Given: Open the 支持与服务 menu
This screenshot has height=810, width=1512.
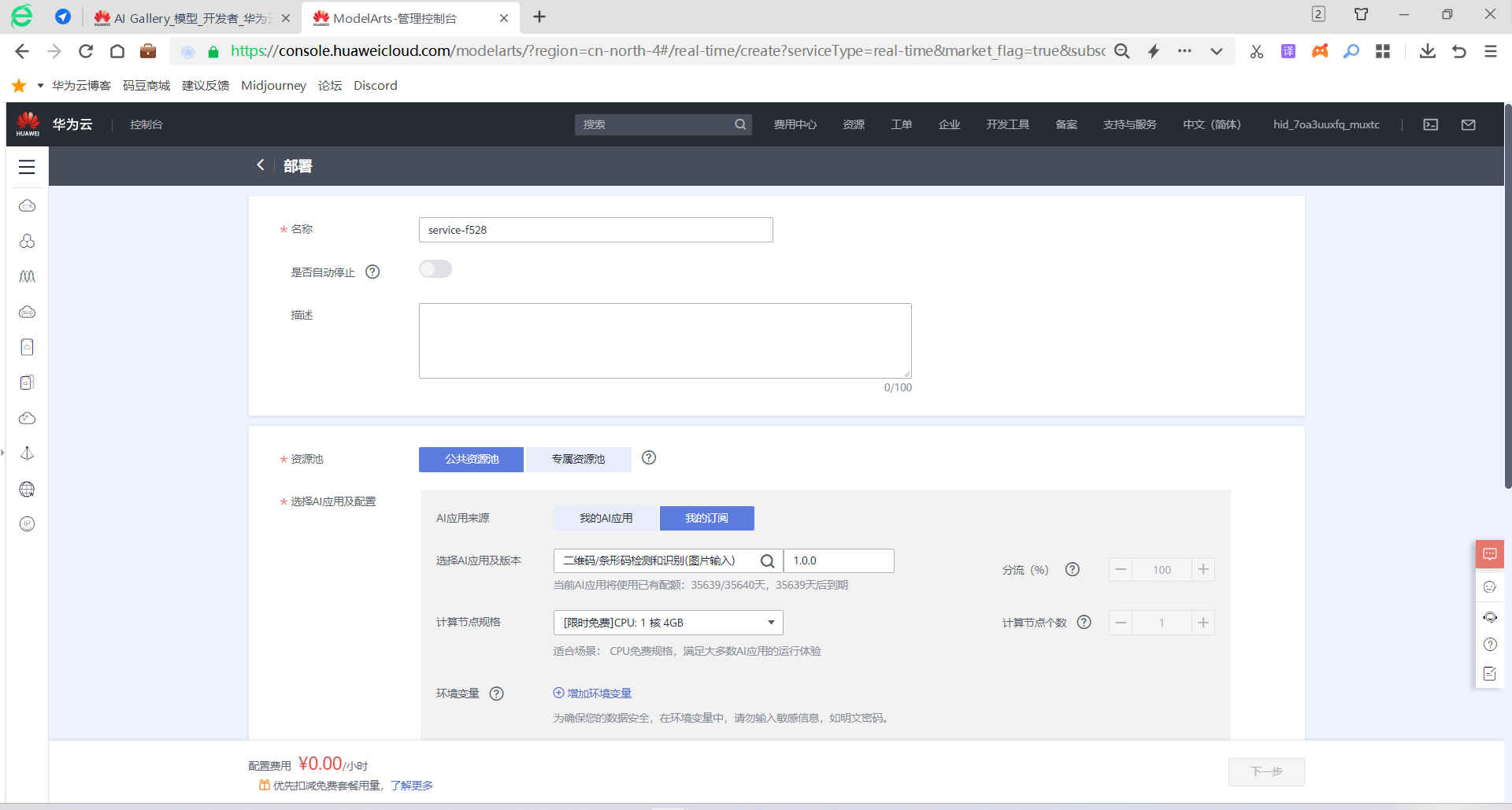Looking at the screenshot, I should pyautogui.click(x=1129, y=124).
